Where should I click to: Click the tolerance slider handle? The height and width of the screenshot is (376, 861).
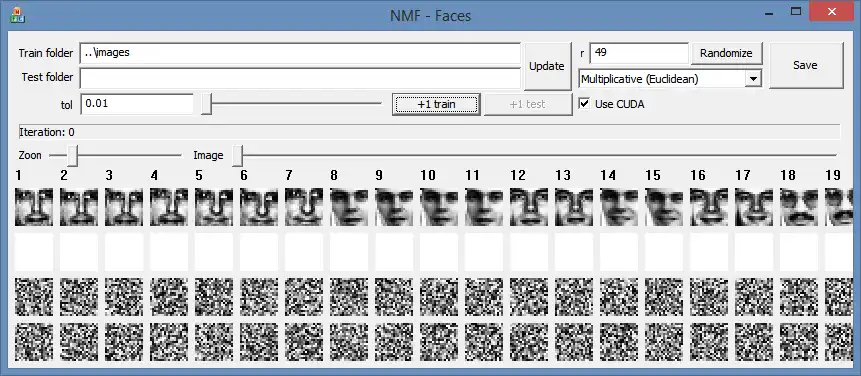pos(206,104)
